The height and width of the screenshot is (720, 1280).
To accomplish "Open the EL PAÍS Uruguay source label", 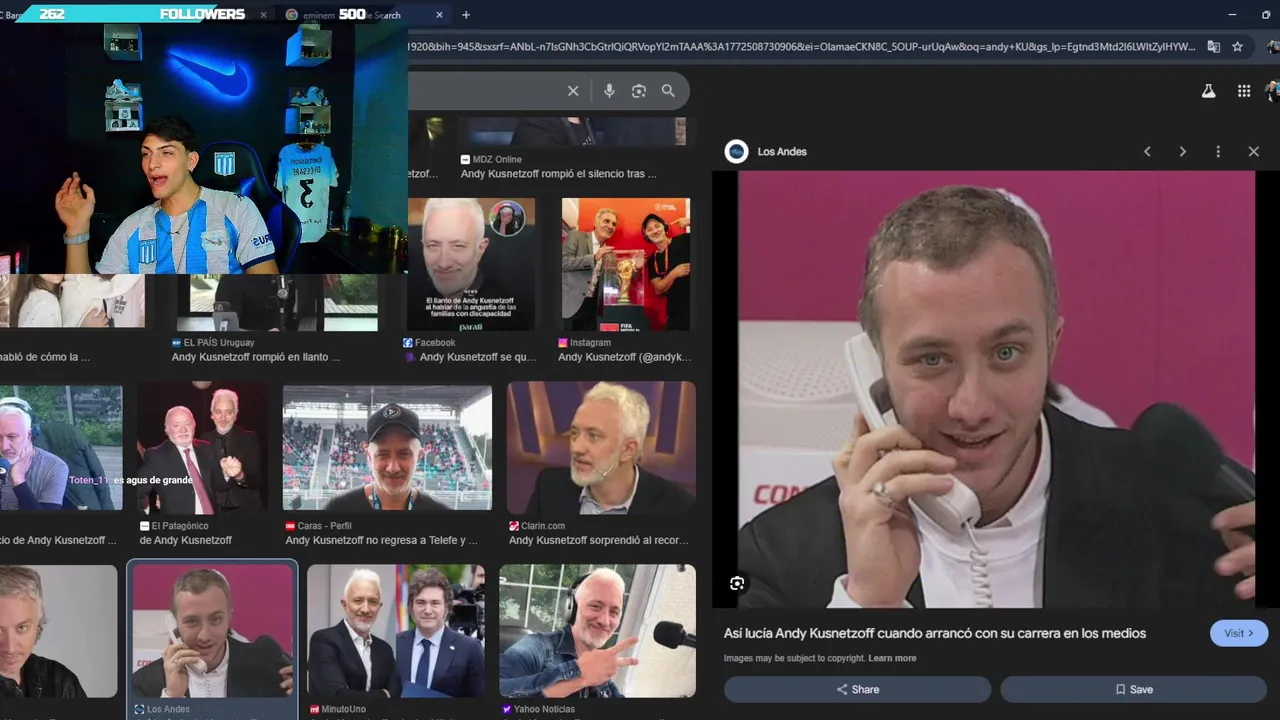I will point(219,342).
